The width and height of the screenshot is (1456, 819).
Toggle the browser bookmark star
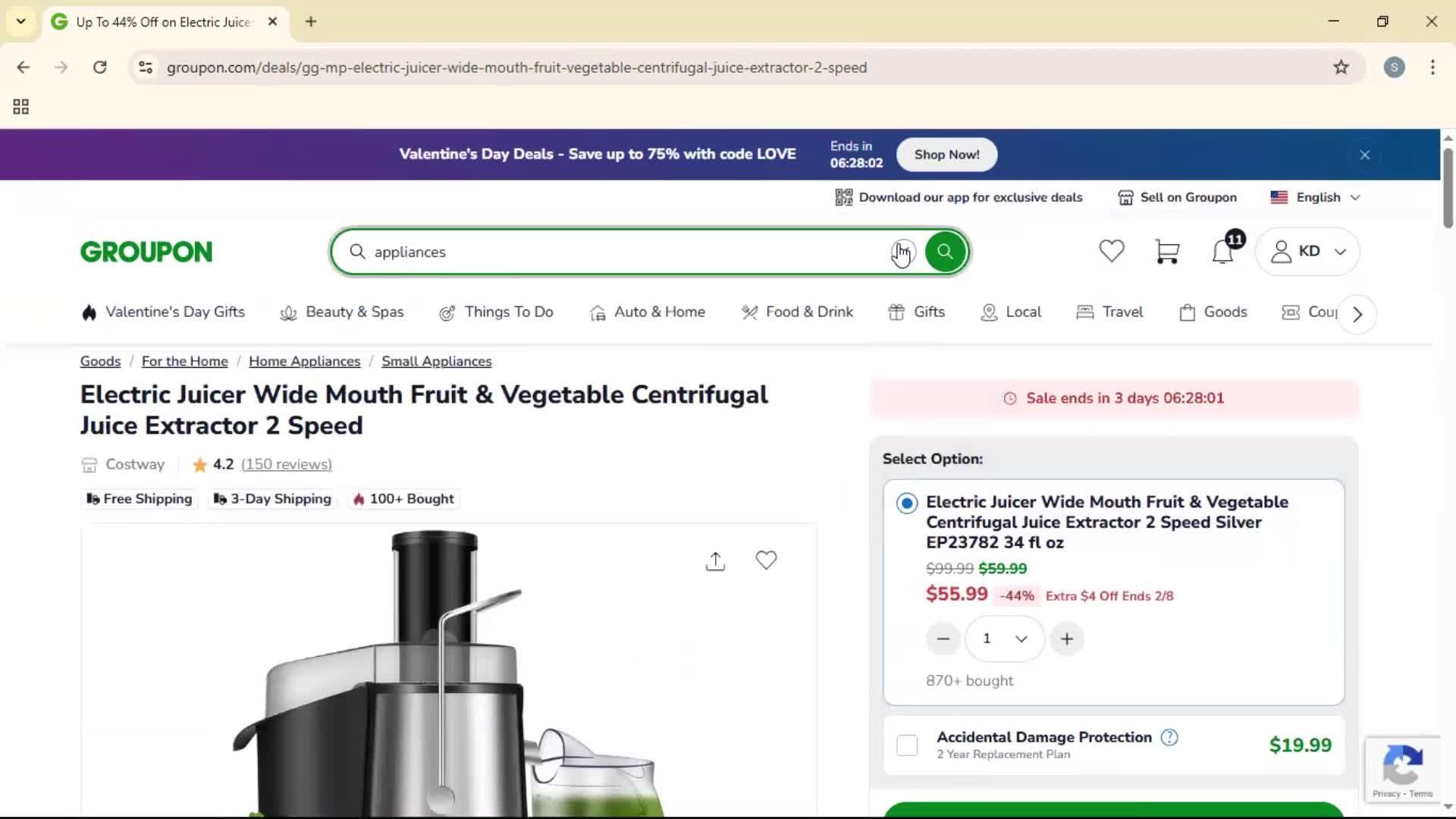(x=1341, y=67)
